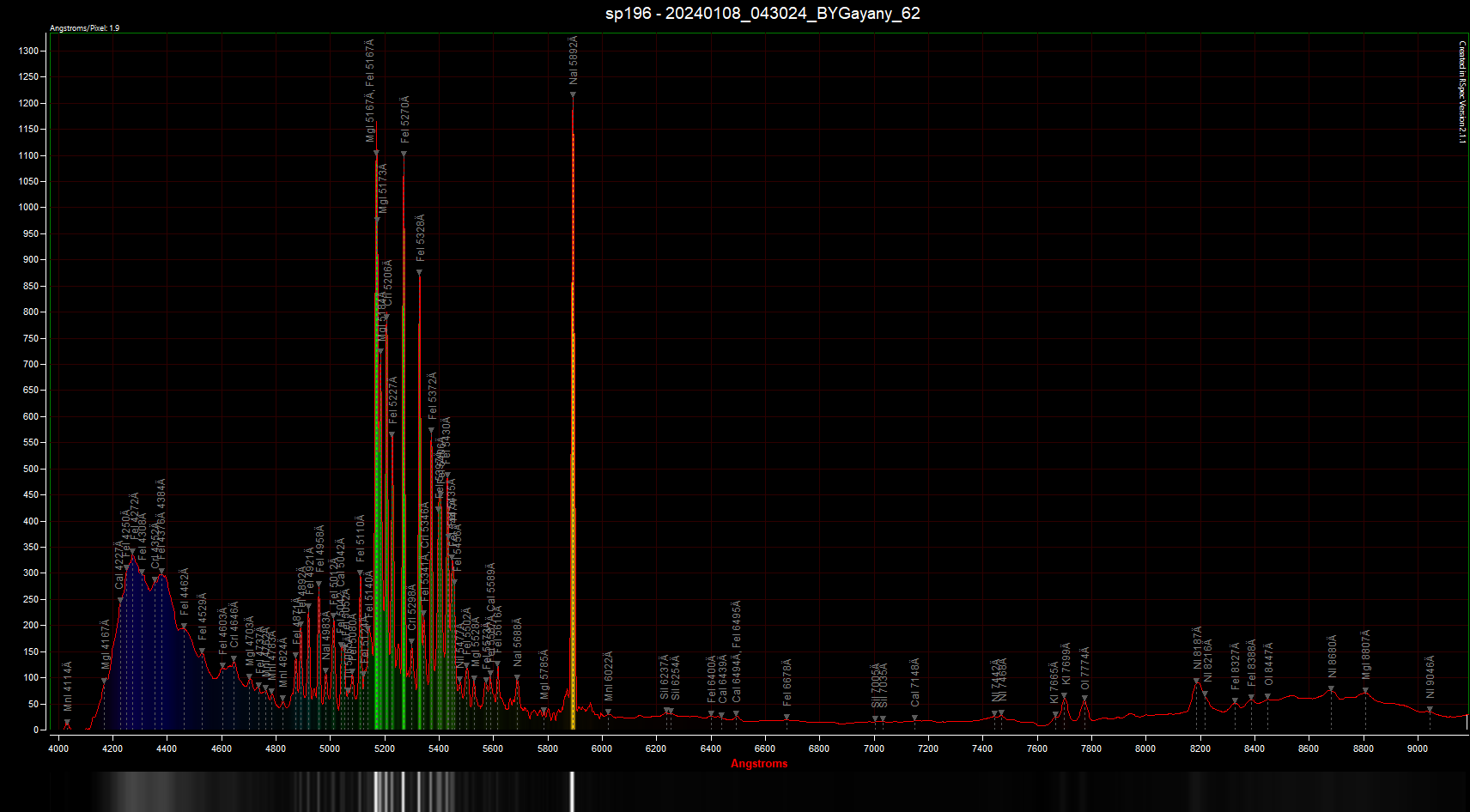
Task: Select the 'OI 7774Å' line label
Action: click(x=1085, y=668)
